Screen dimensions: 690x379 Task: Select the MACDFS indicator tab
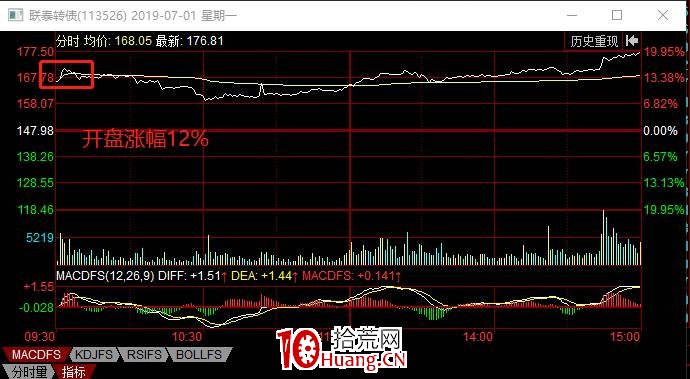coord(36,354)
